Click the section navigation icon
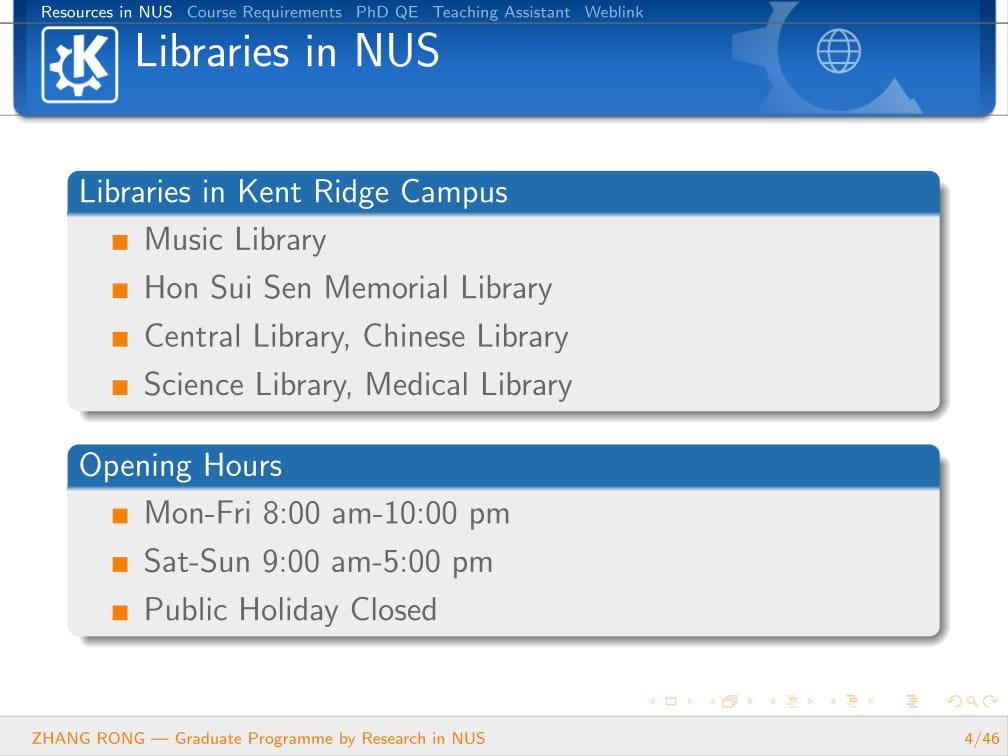 pyautogui.click(x=852, y=701)
